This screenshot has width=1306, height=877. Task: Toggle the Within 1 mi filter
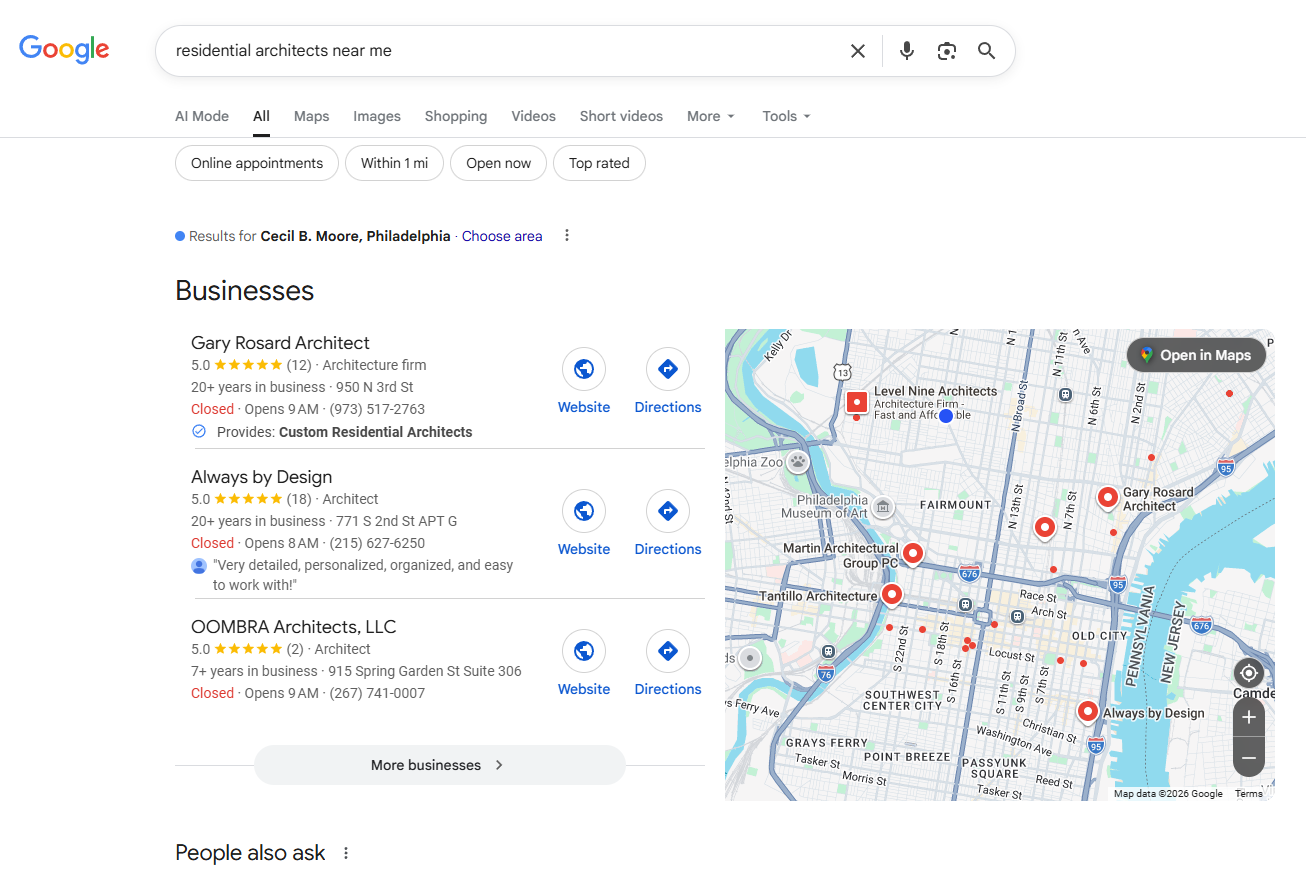[x=394, y=163]
